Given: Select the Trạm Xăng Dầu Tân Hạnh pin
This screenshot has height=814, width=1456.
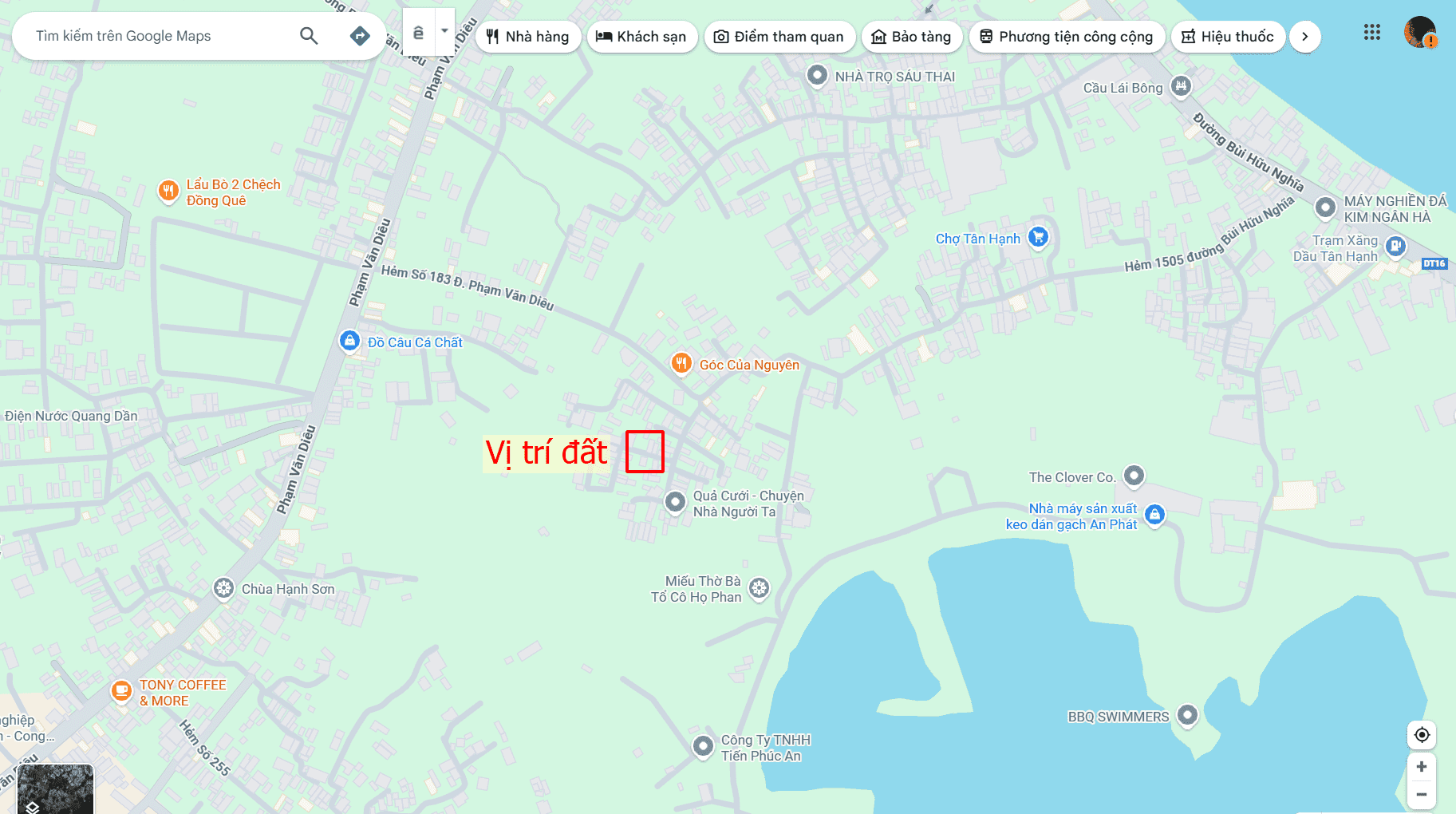Looking at the screenshot, I should click(1395, 247).
